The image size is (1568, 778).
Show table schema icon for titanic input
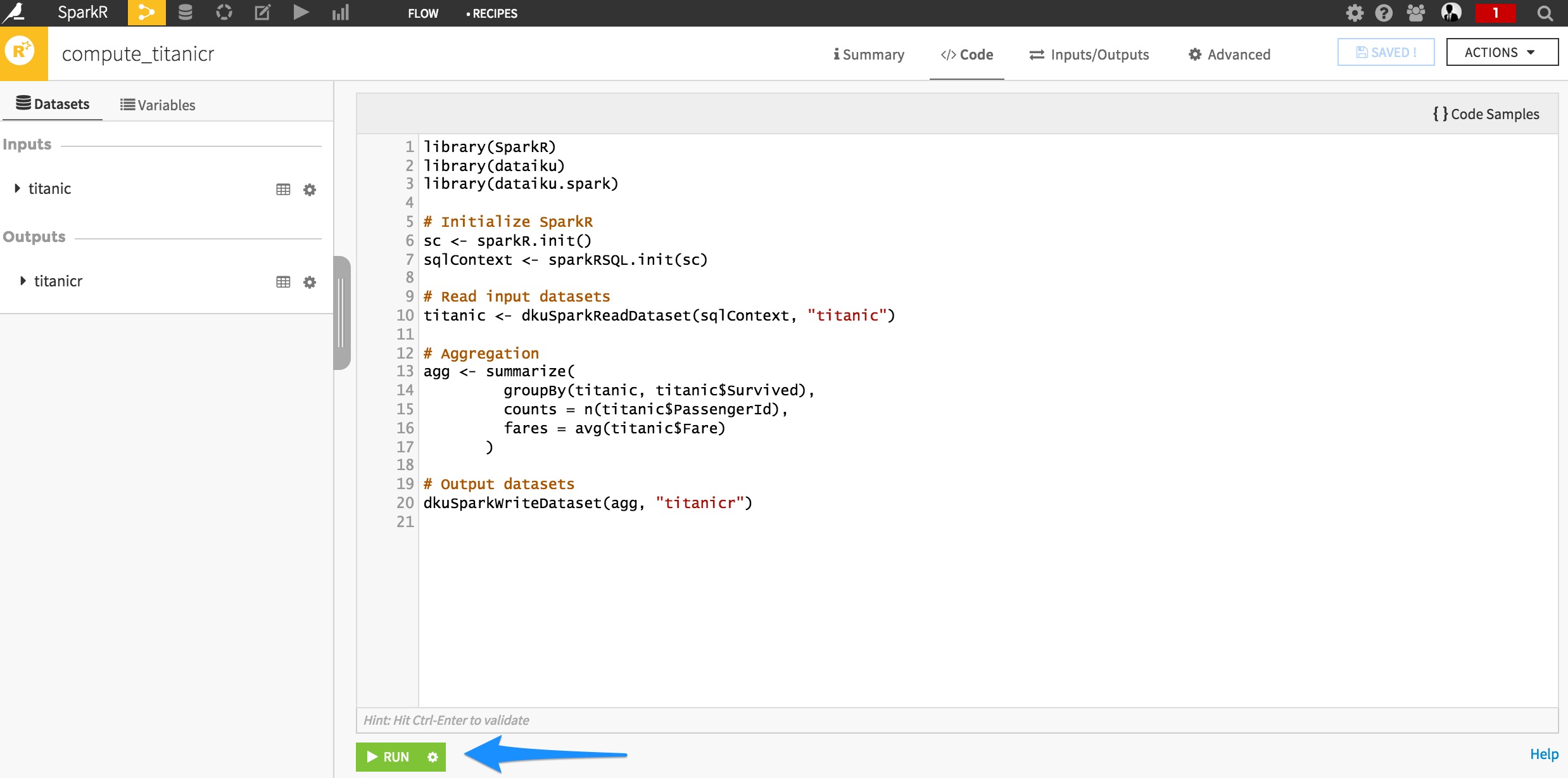click(x=283, y=189)
